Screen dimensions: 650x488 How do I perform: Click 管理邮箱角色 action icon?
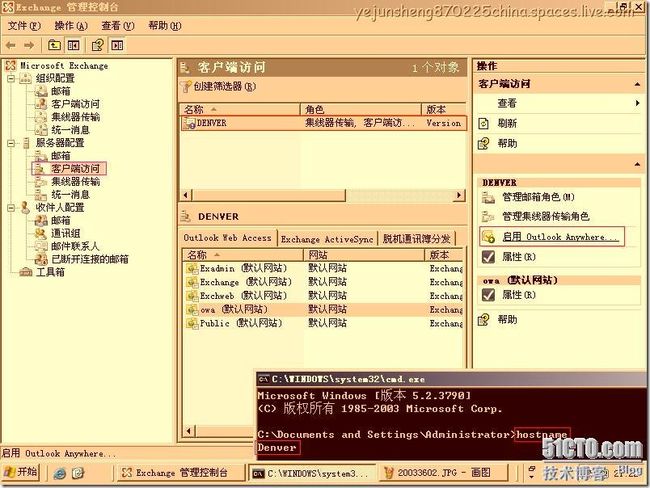point(488,197)
